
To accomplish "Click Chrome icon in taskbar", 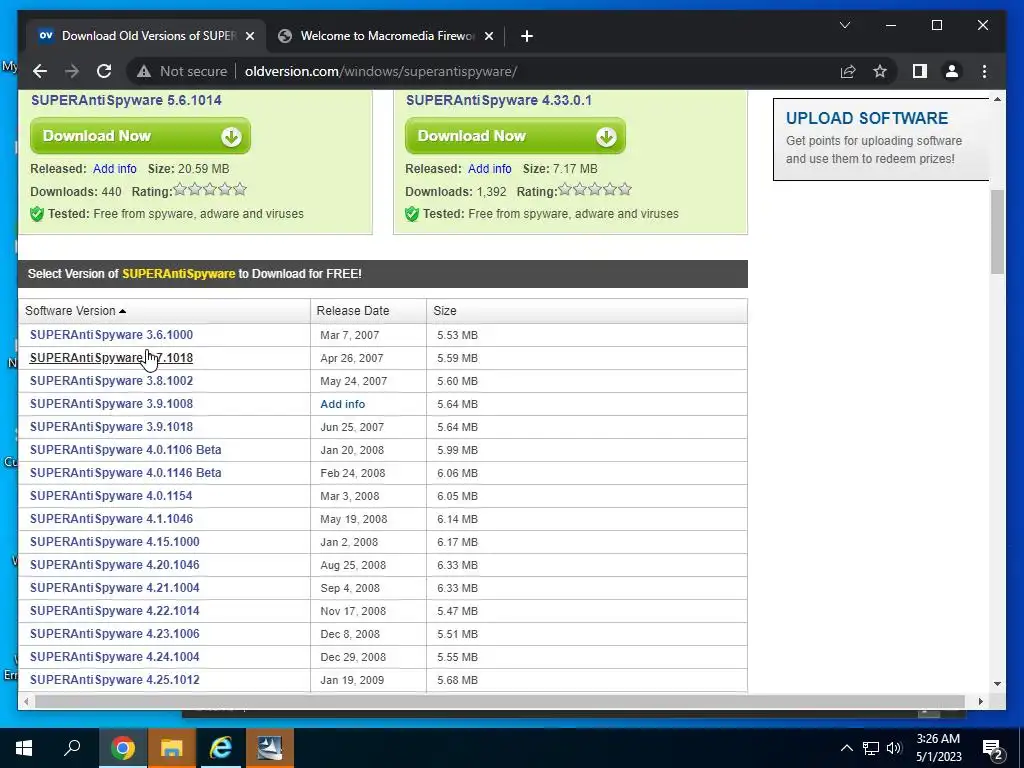I will click(123, 748).
